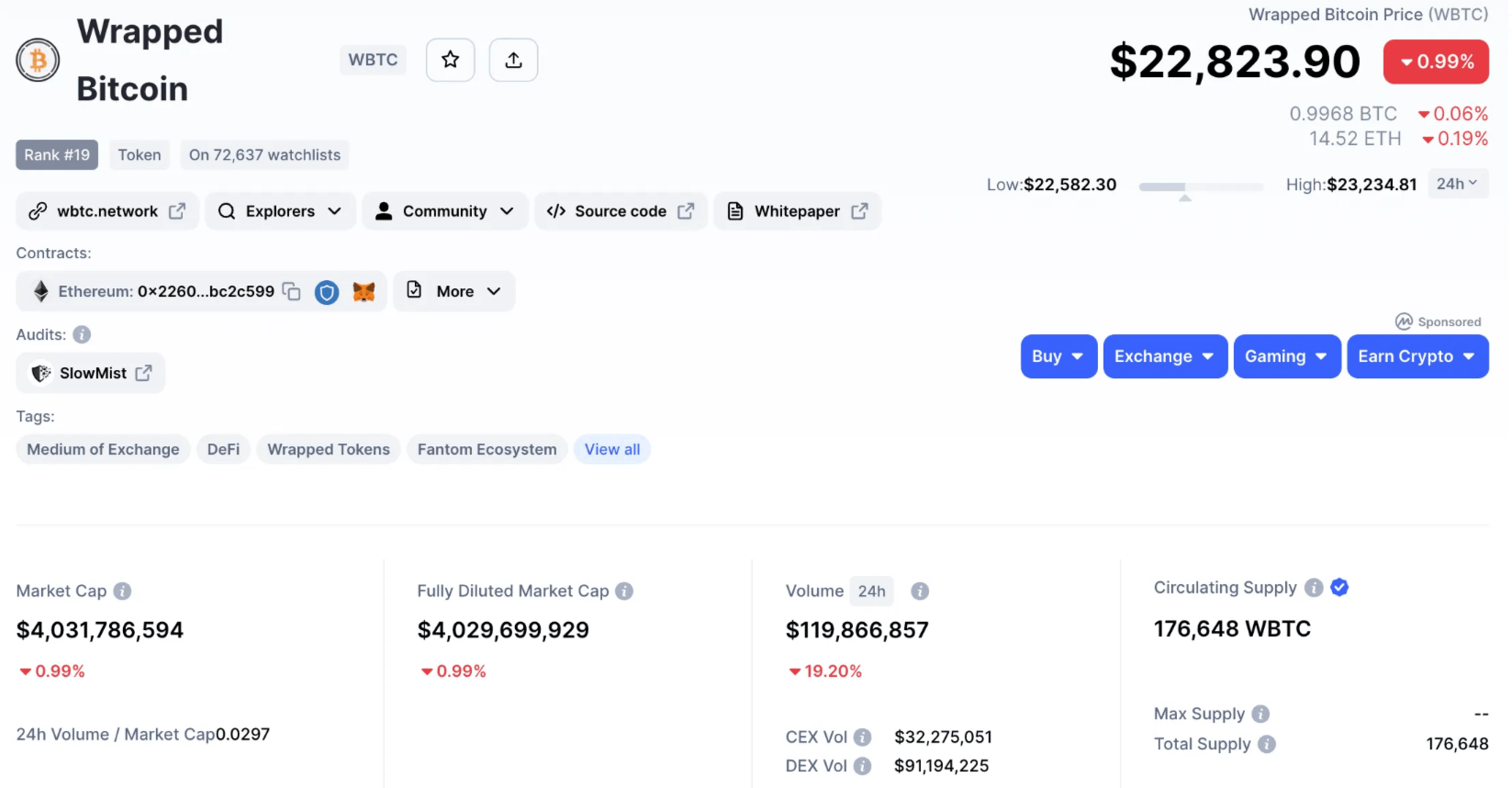
Task: Click the blue shield icon beside contract
Action: click(327, 292)
